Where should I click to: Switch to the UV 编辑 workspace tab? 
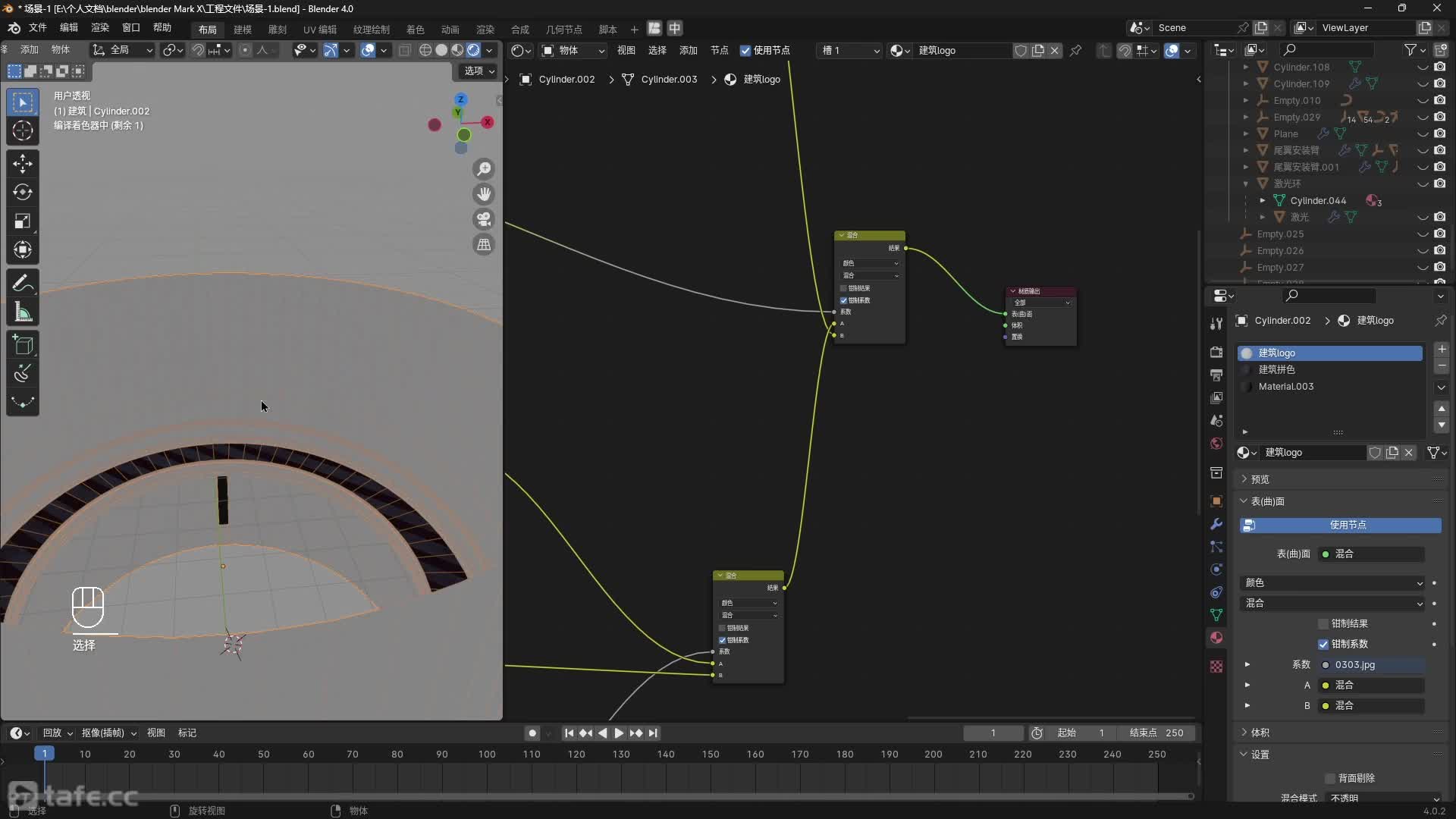320,30
